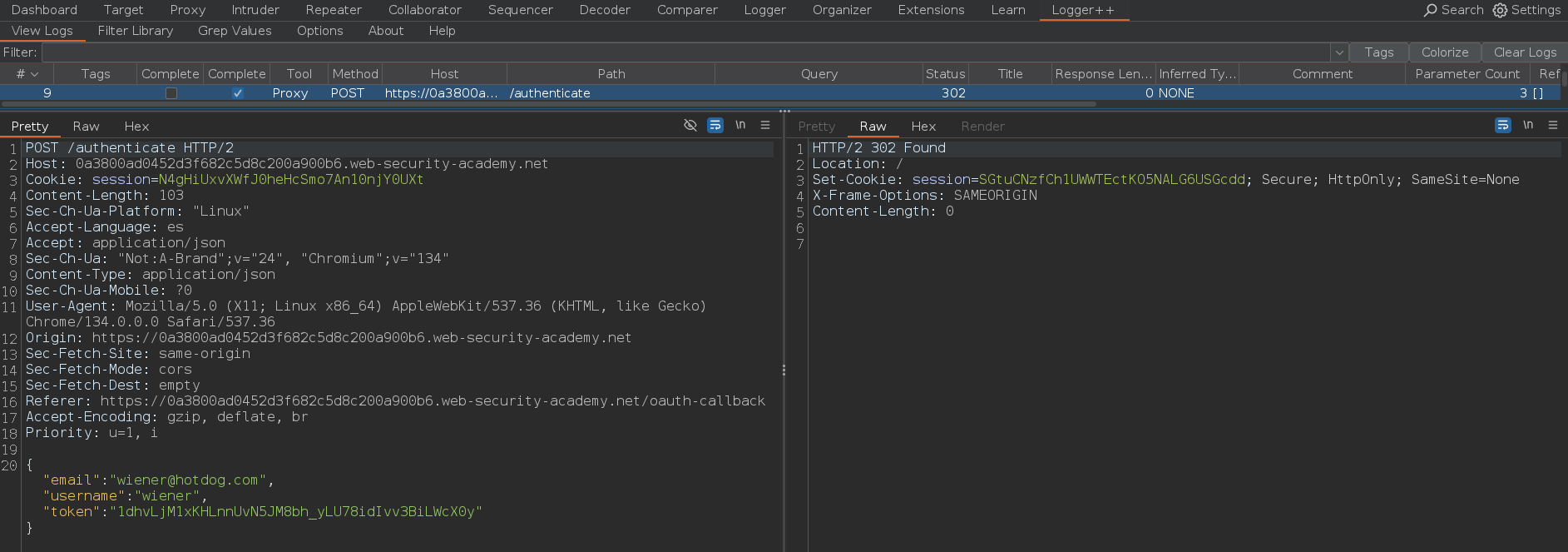Check the first Complete checkbox for entry 9

coord(171,93)
